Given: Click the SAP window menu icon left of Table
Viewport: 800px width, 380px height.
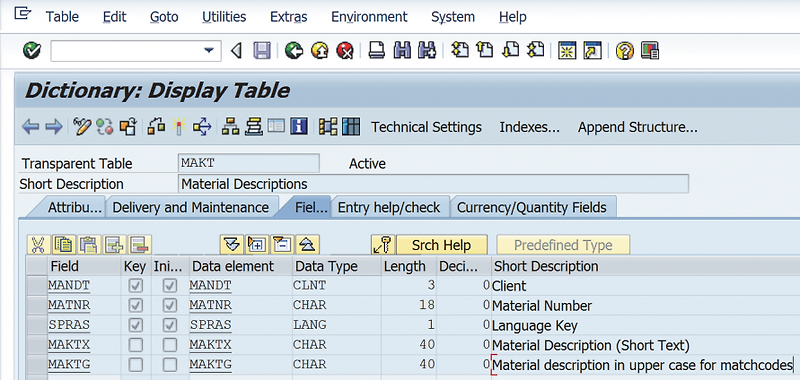Looking at the screenshot, I should click(23, 14).
